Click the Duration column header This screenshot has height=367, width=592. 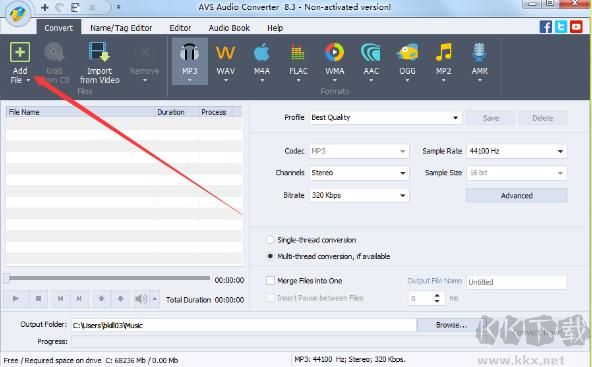(x=177, y=112)
